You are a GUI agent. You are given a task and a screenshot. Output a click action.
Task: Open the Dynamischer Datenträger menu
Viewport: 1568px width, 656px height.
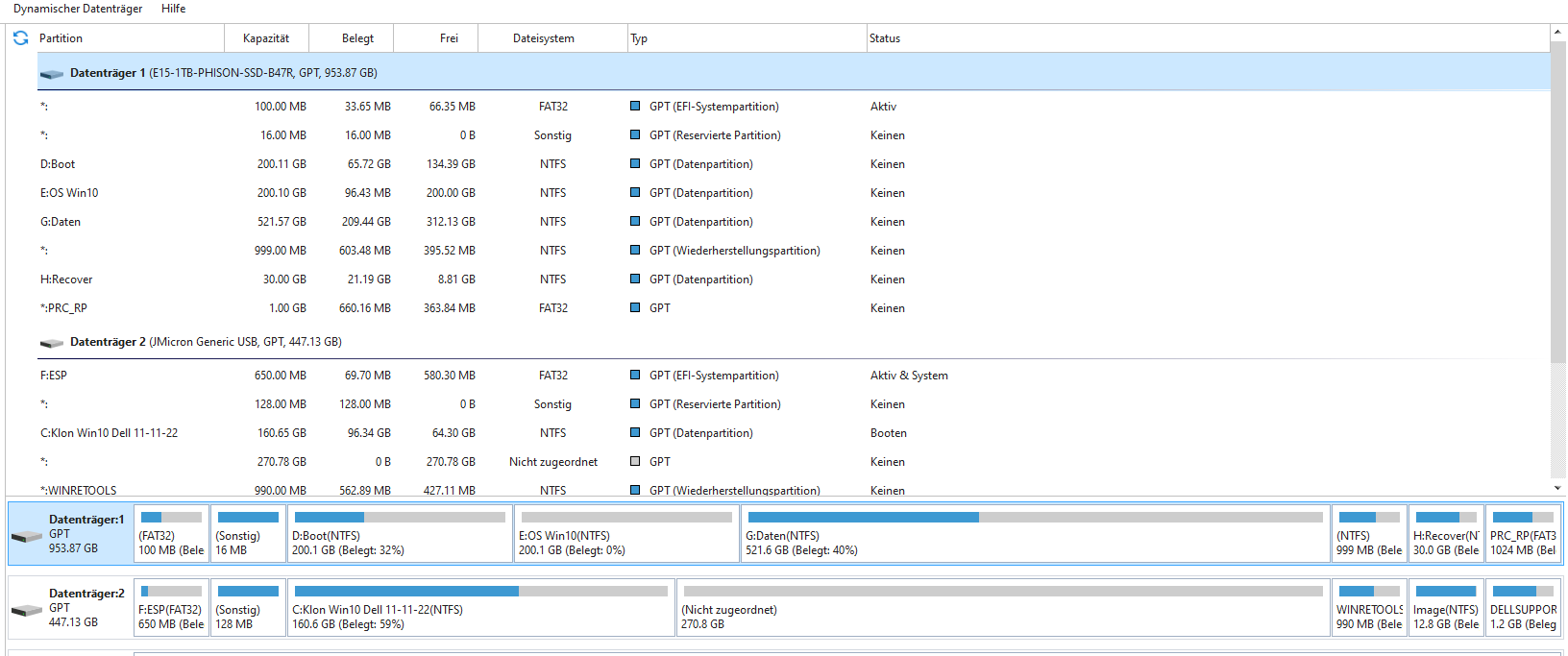pyautogui.click(x=78, y=9)
